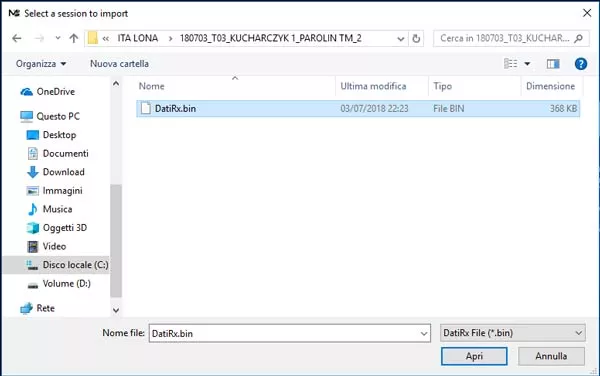Open the help question mark
The height and width of the screenshot is (376, 600).
580,63
